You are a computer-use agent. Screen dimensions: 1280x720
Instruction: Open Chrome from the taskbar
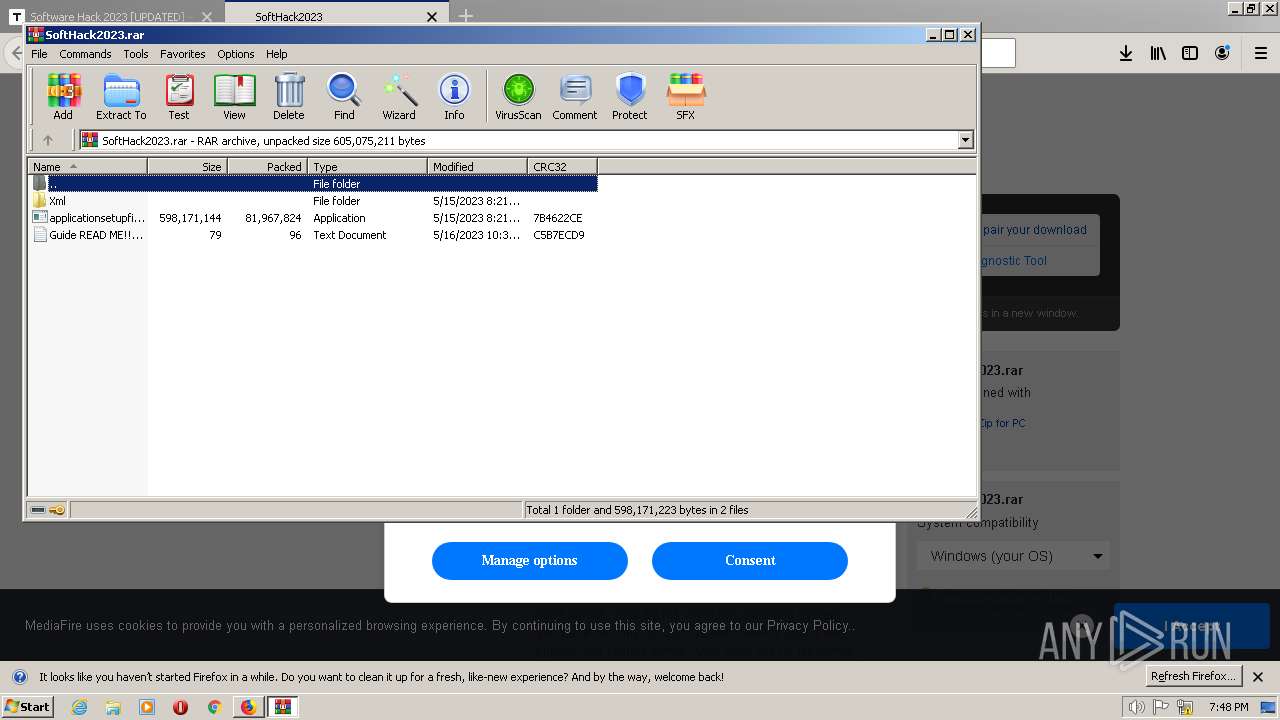(x=213, y=707)
